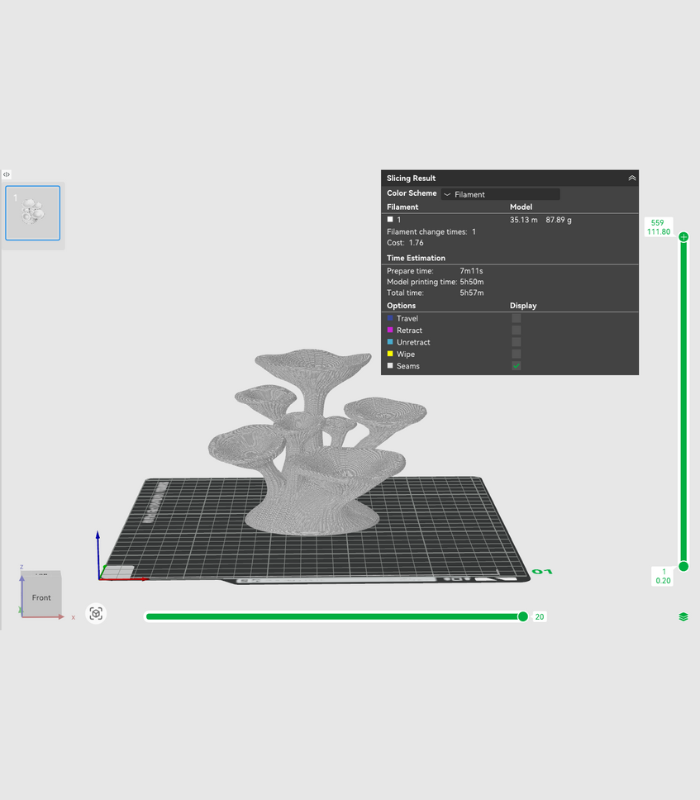Click the magenta Retract color swatch
The width and height of the screenshot is (700, 800).
(x=390, y=330)
